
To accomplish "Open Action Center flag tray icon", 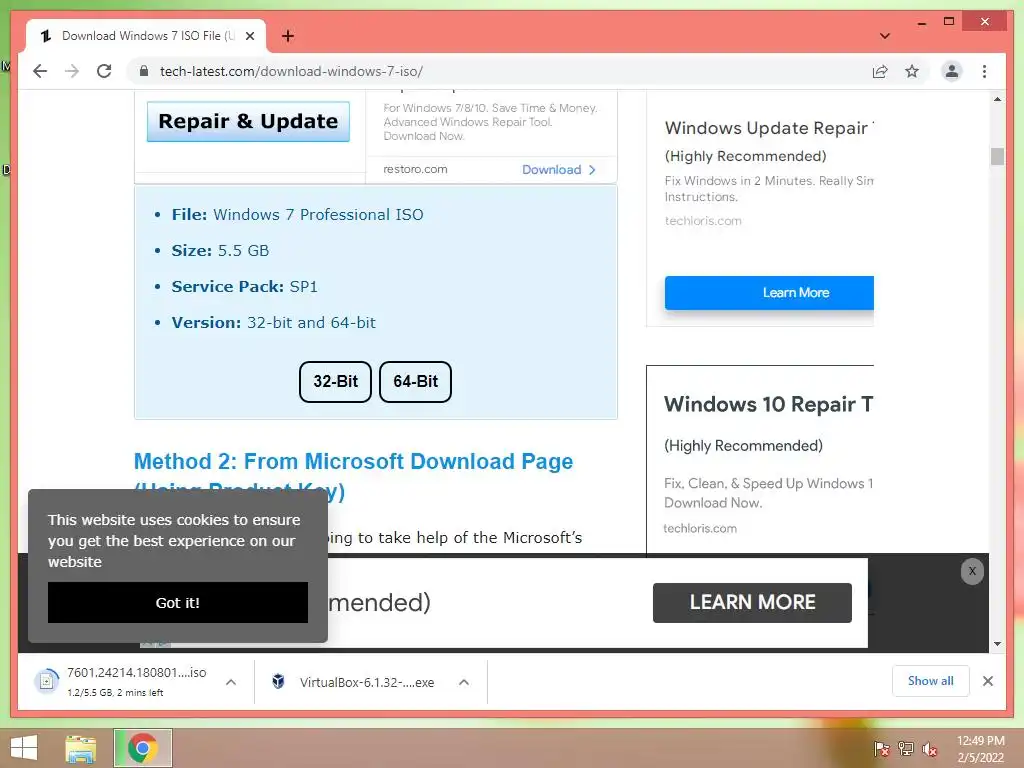I will click(882, 749).
